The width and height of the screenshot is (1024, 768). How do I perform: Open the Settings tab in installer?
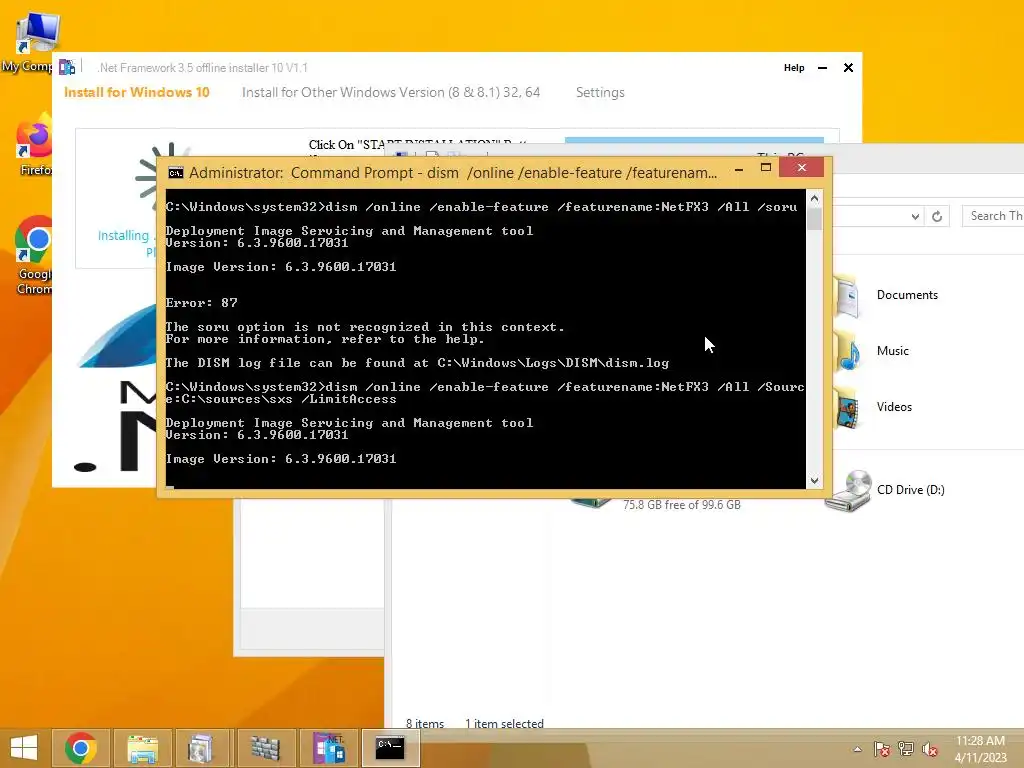600,92
